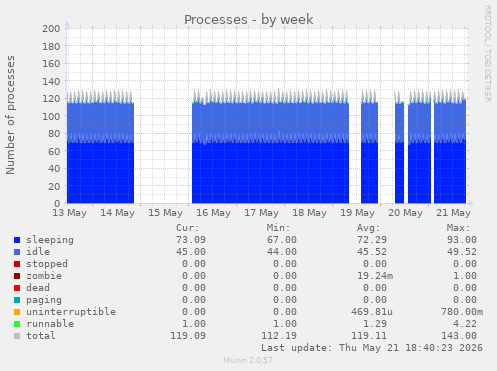Click the '15 May' x-axis label

pos(165,213)
